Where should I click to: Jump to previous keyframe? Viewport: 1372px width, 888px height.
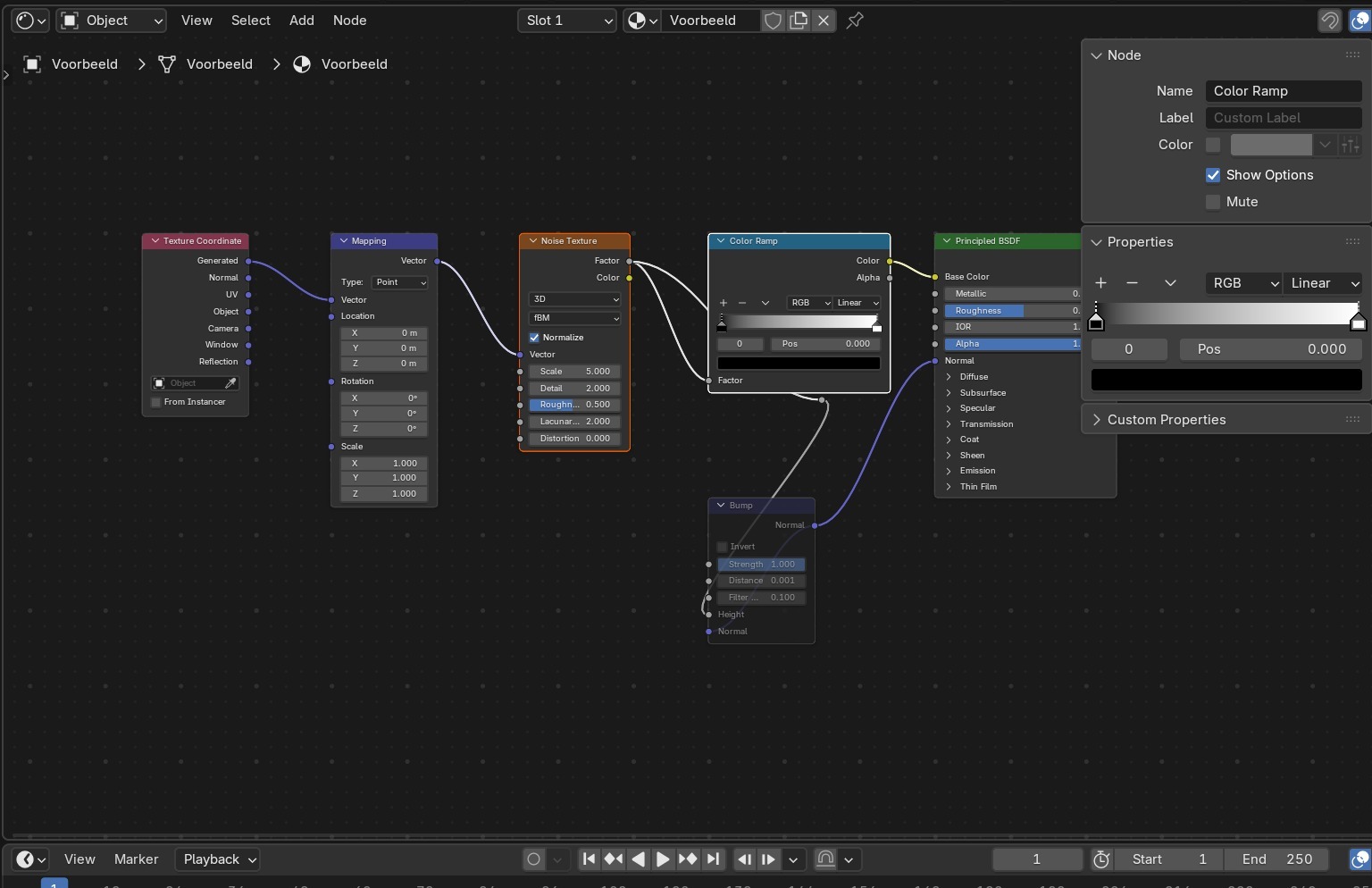614,859
